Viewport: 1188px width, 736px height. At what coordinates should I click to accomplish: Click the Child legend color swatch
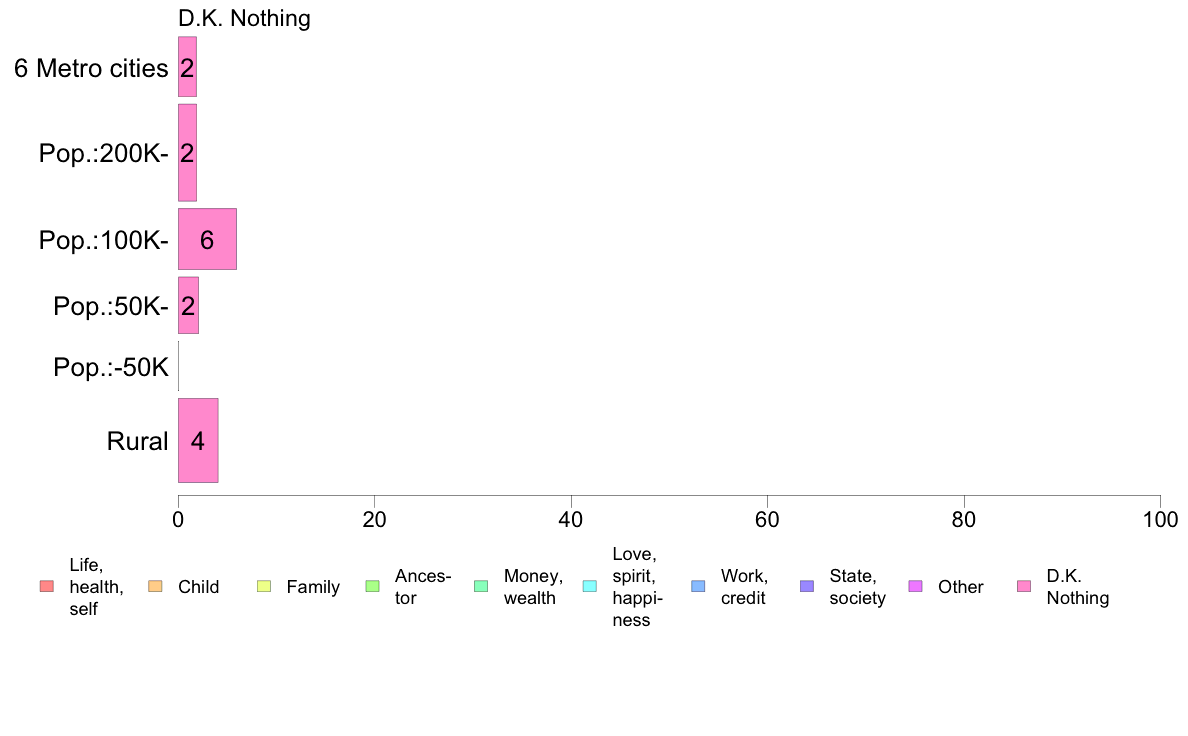(x=155, y=587)
